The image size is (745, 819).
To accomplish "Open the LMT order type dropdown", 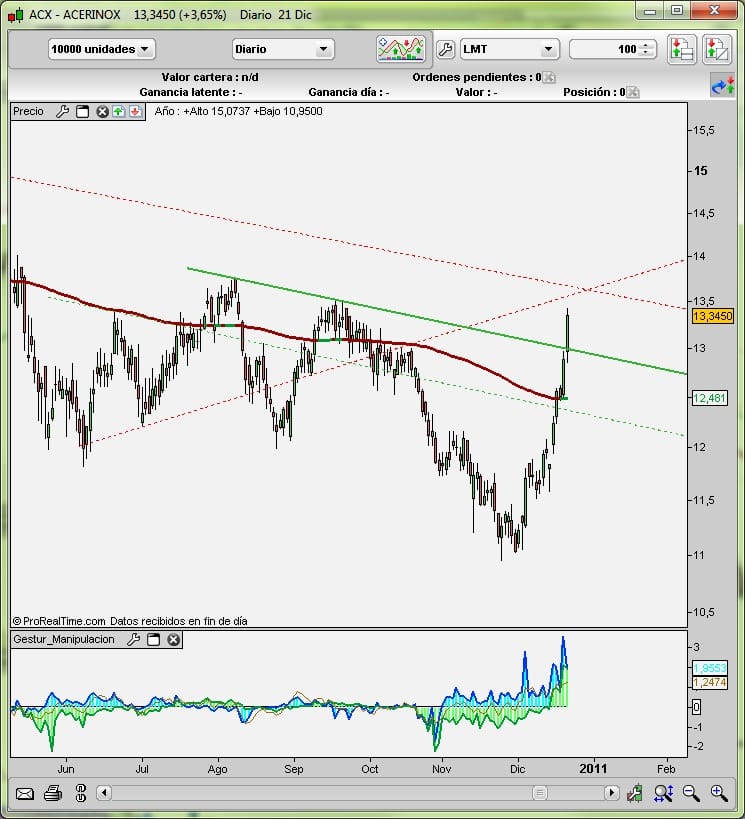I will [x=509, y=49].
